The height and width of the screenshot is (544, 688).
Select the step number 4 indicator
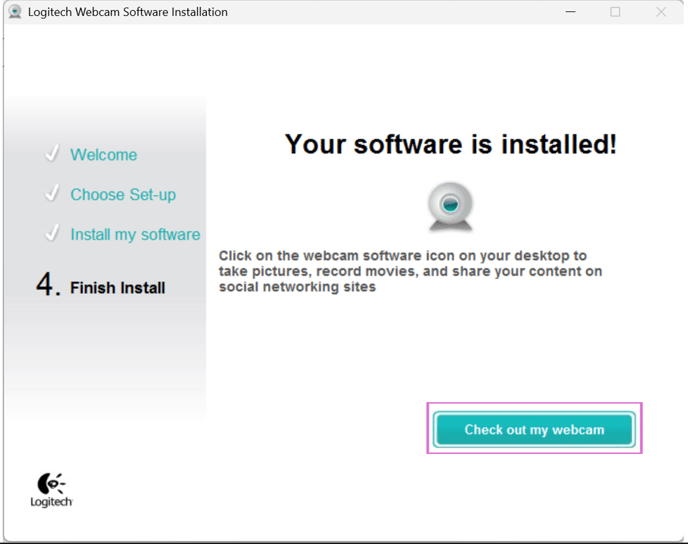click(x=47, y=286)
